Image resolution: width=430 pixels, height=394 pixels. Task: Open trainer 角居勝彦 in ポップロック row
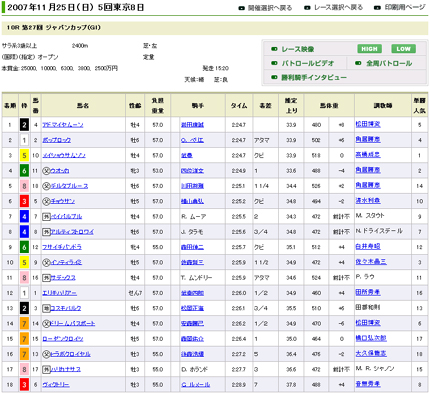tap(368, 139)
